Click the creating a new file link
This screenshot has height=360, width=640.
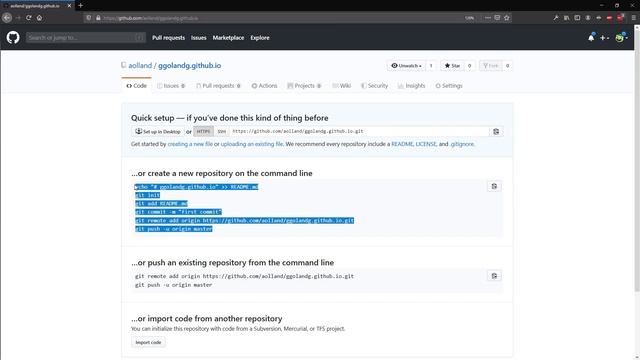[190, 144]
